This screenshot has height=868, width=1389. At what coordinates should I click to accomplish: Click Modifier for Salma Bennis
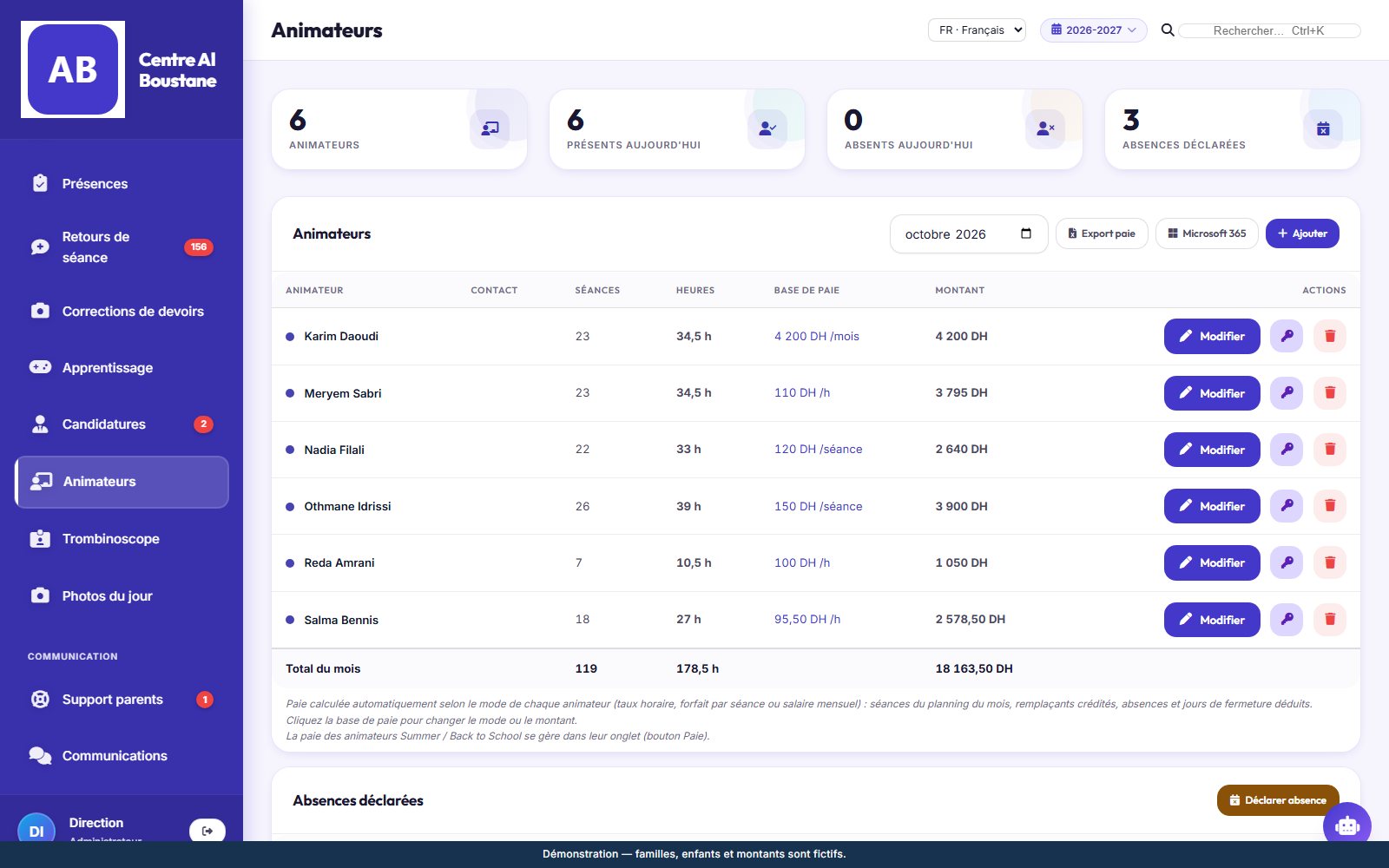pos(1212,620)
